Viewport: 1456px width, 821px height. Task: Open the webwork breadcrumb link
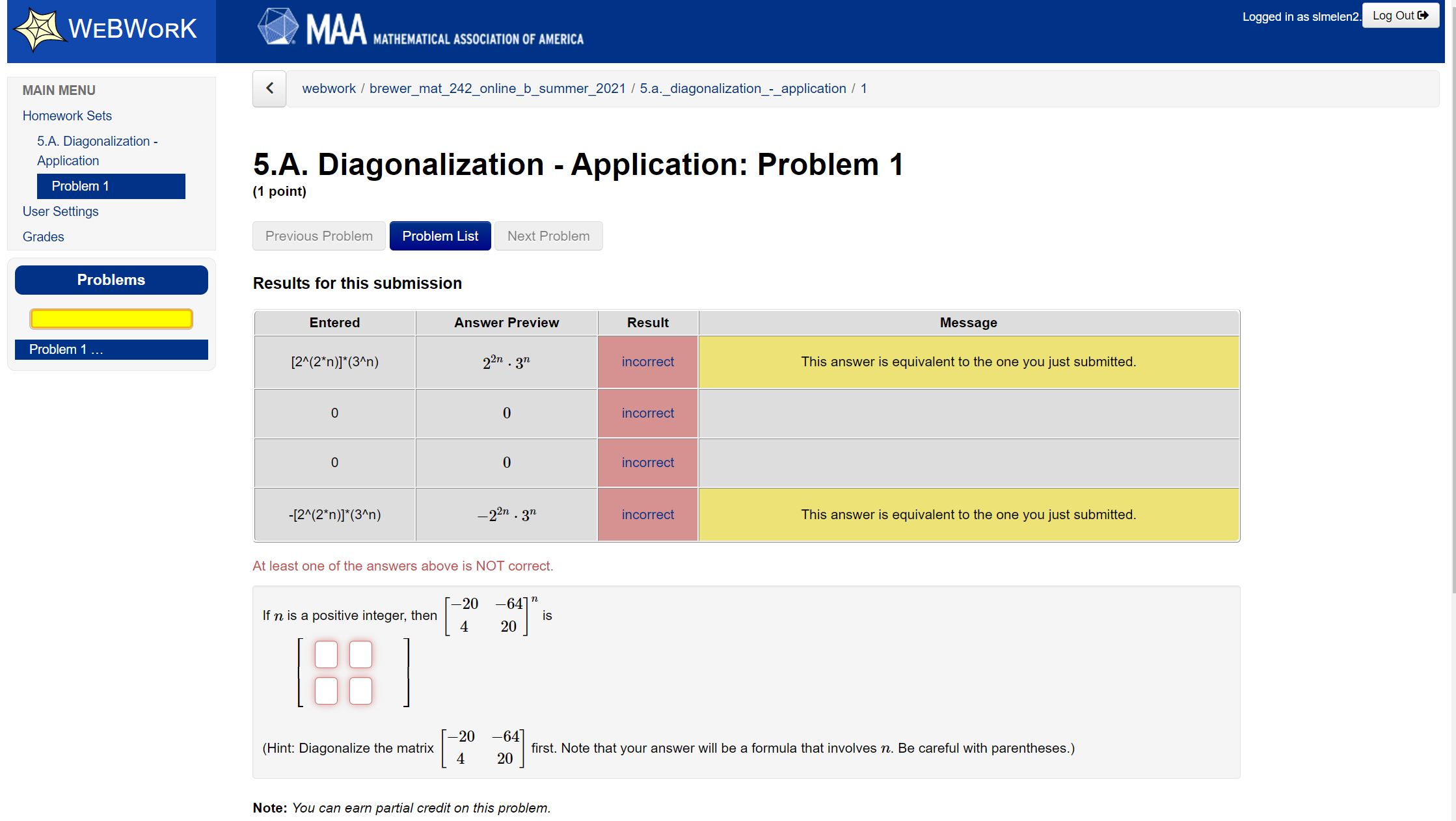(329, 88)
